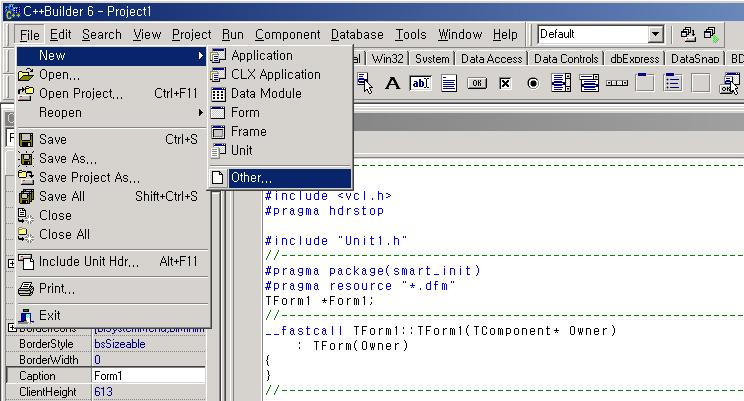Switch to the dbExpress palette tab
Viewport: 744px width, 401px height.
(634, 59)
